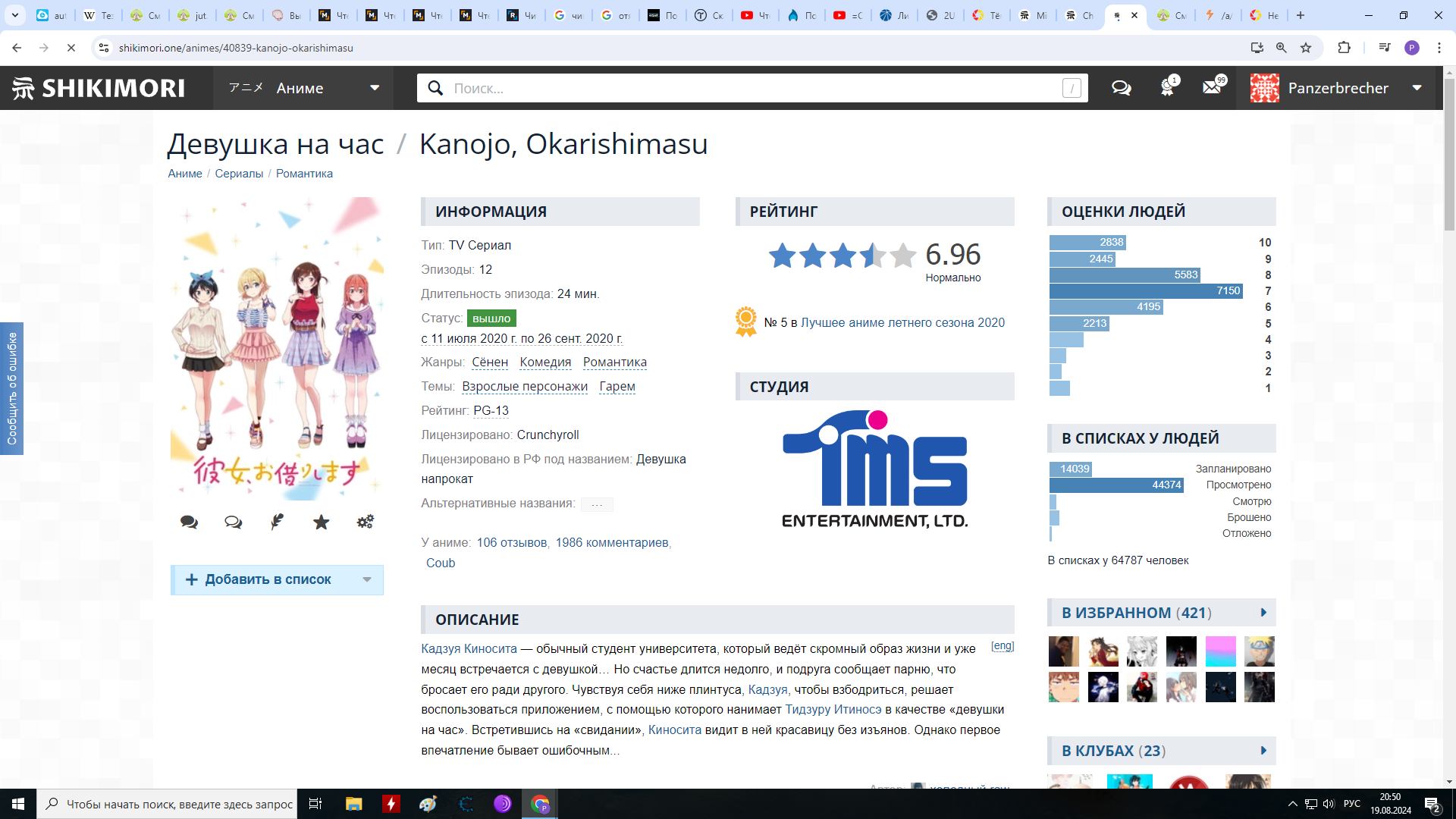Click the Shikimori logo
Image resolution: width=1456 pixels, height=819 pixels.
[x=99, y=88]
